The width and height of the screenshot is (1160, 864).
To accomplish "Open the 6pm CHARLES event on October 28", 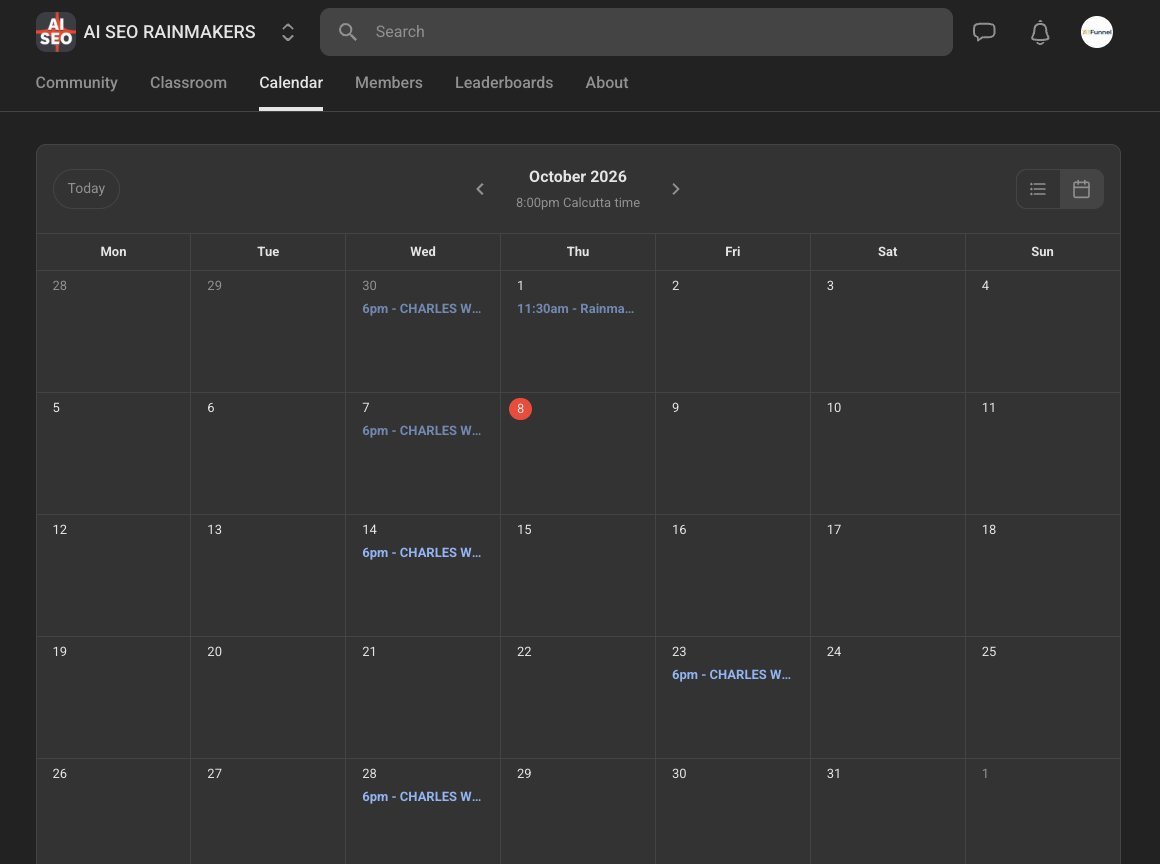I will 422,797.
